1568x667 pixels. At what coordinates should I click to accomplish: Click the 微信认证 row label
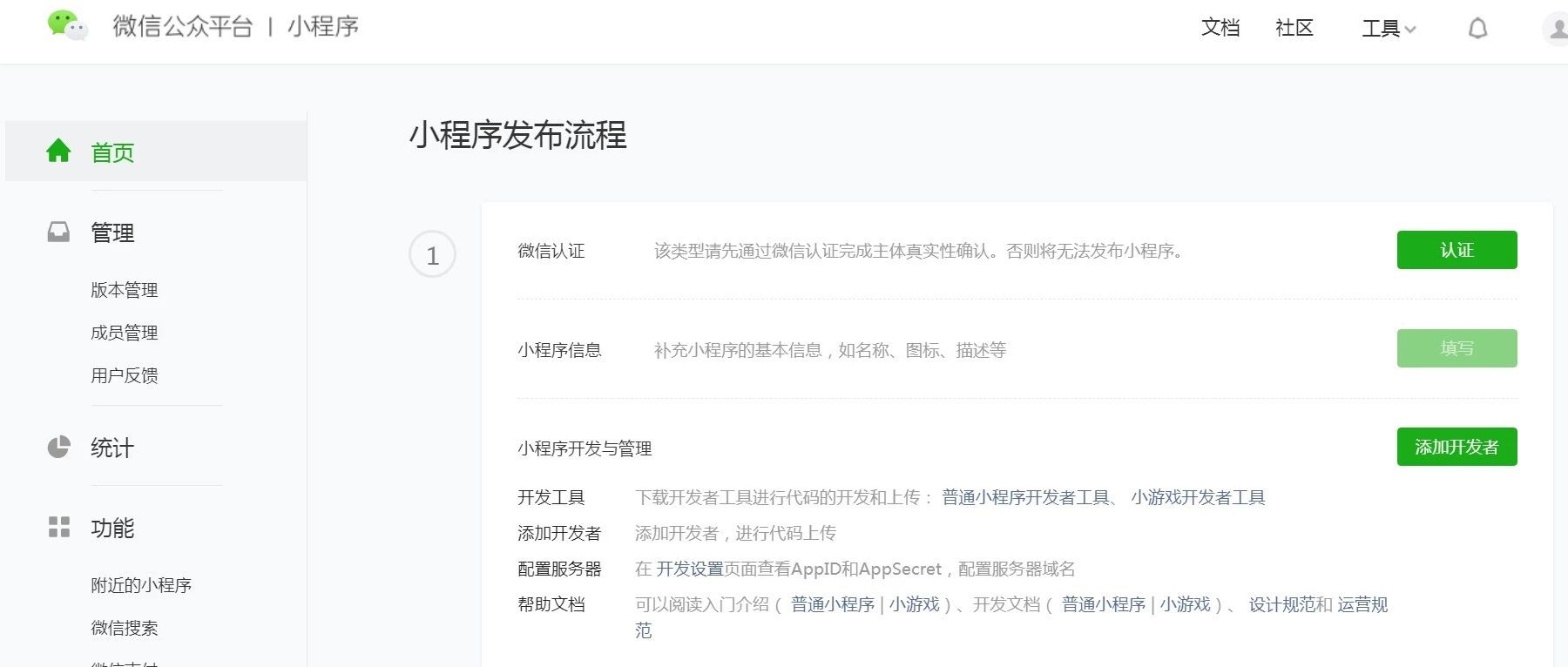click(x=551, y=251)
